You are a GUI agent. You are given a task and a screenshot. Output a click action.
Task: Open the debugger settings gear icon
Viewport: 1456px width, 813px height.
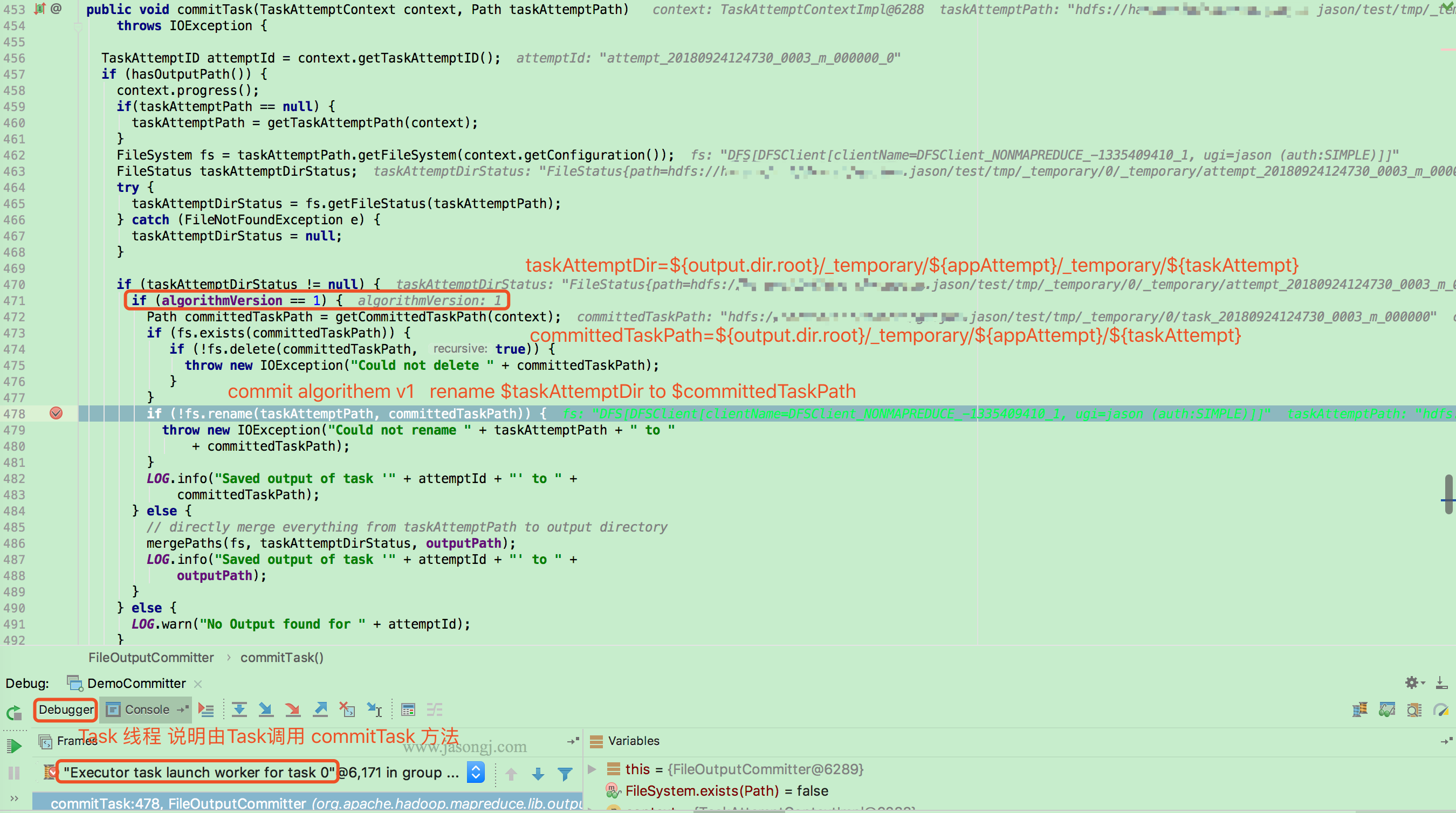(1412, 683)
